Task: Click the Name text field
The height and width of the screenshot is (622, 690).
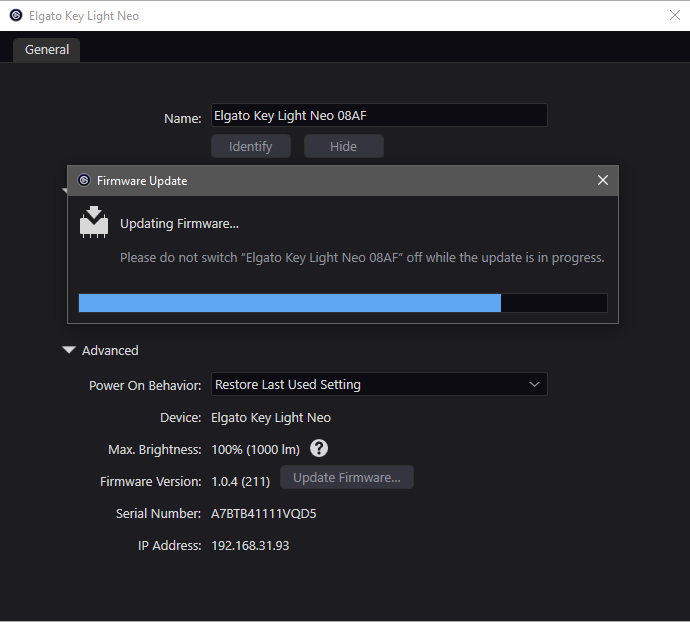Action: [x=378, y=116]
